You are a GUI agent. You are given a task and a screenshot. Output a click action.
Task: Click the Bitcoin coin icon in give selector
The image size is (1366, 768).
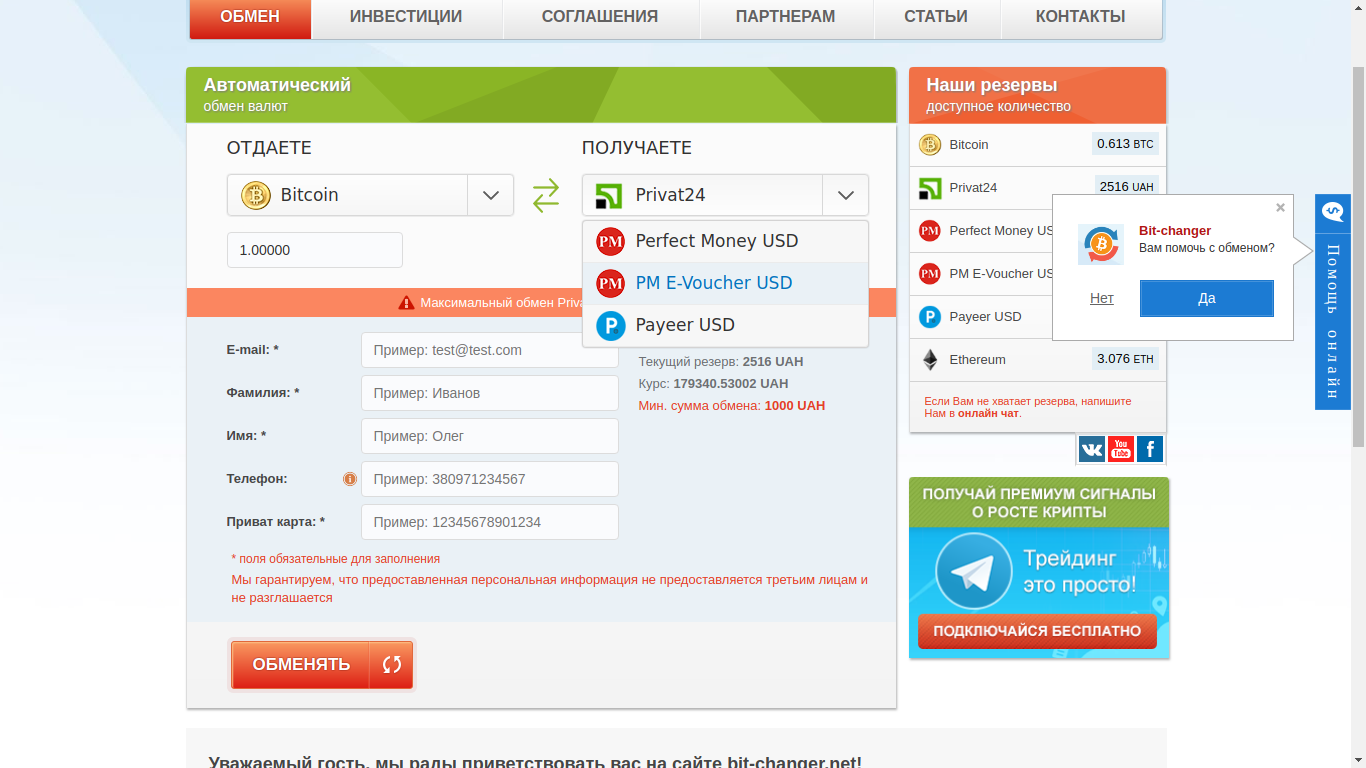[256, 195]
